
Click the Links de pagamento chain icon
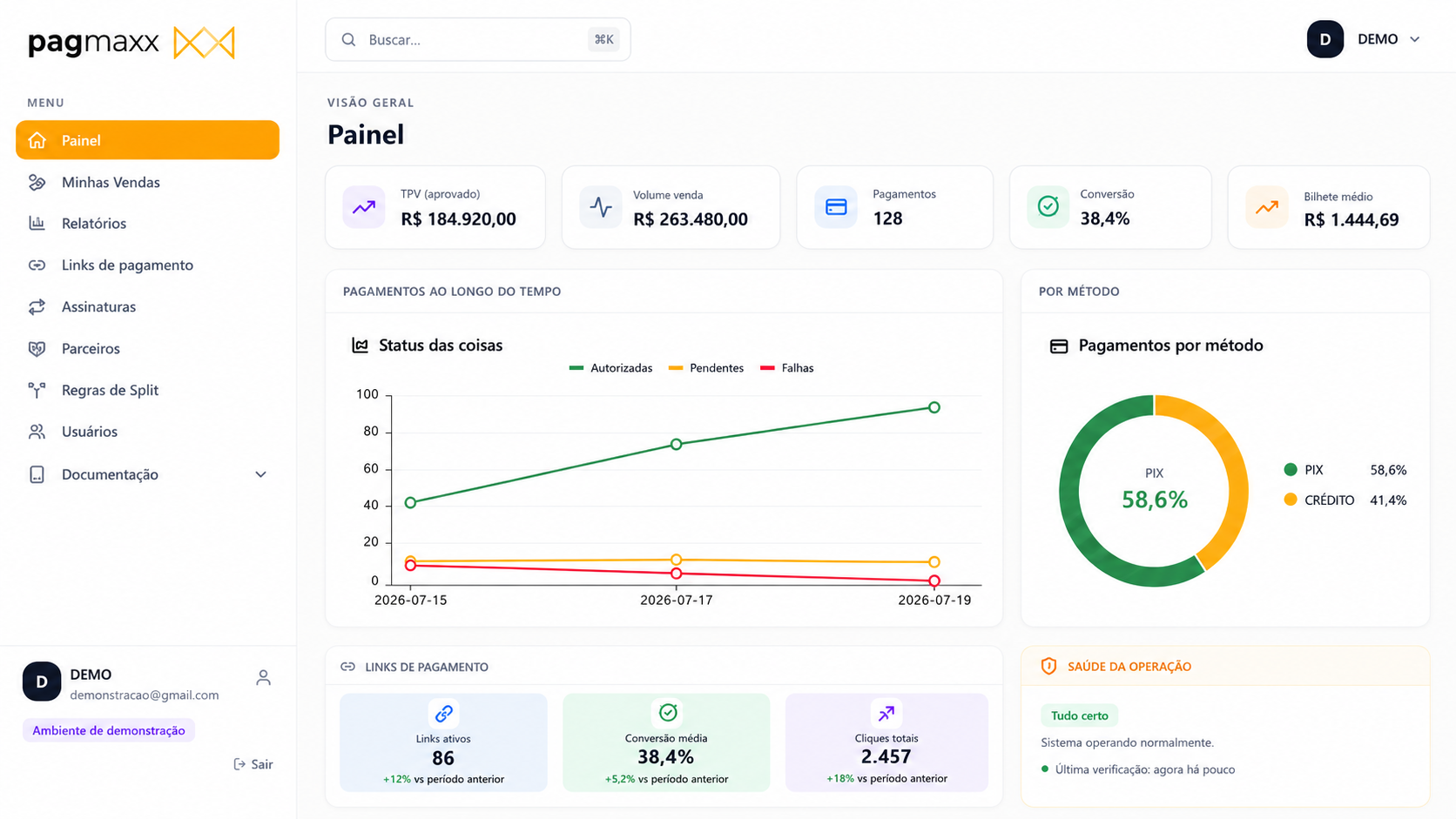[x=37, y=265]
